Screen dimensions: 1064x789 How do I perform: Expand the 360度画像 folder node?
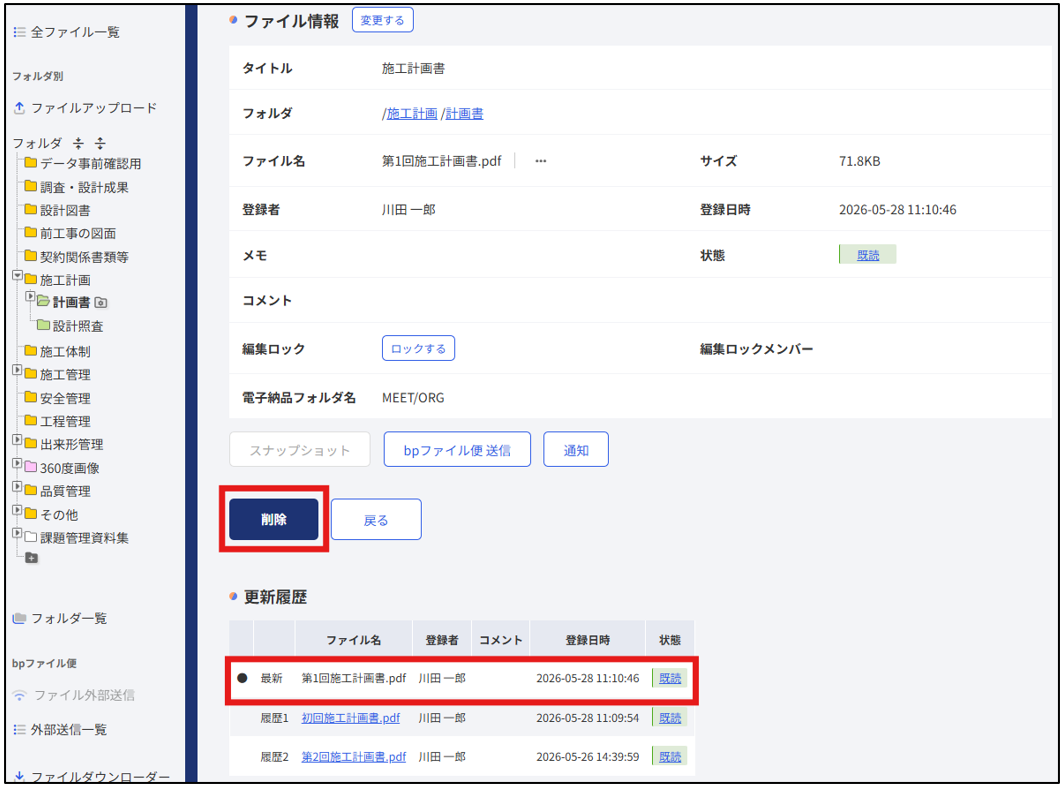(x=18, y=463)
